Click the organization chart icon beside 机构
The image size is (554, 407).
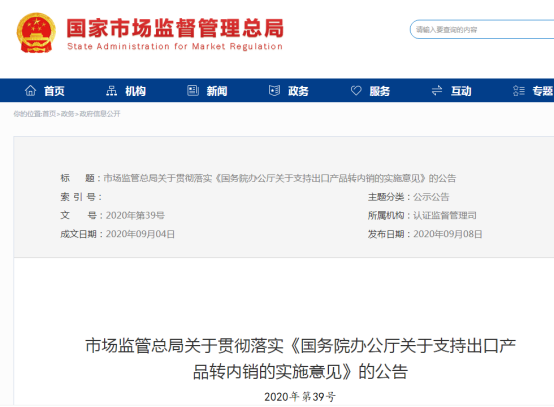(111, 91)
